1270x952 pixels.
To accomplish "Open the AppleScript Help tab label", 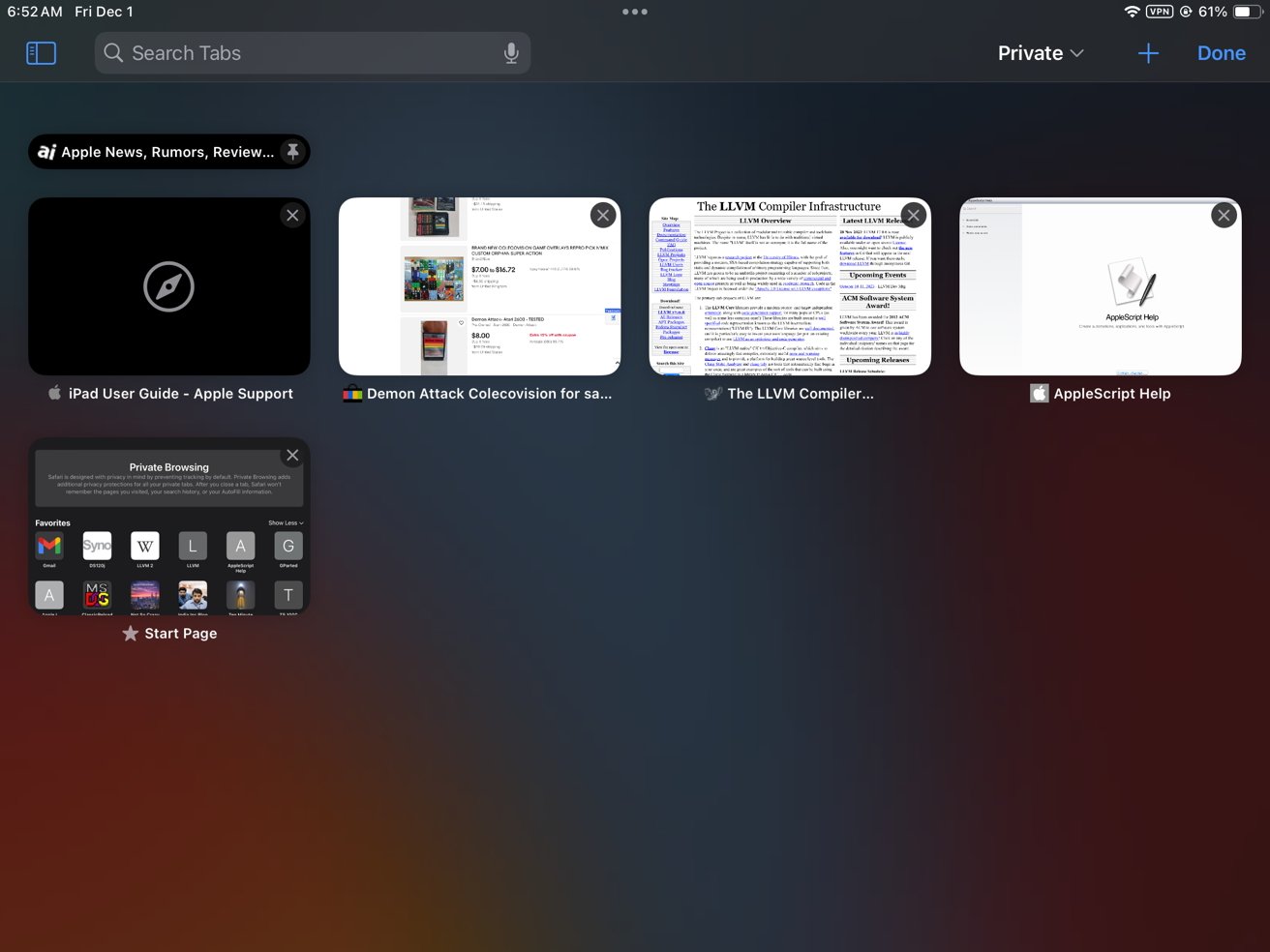I will click(1111, 394).
